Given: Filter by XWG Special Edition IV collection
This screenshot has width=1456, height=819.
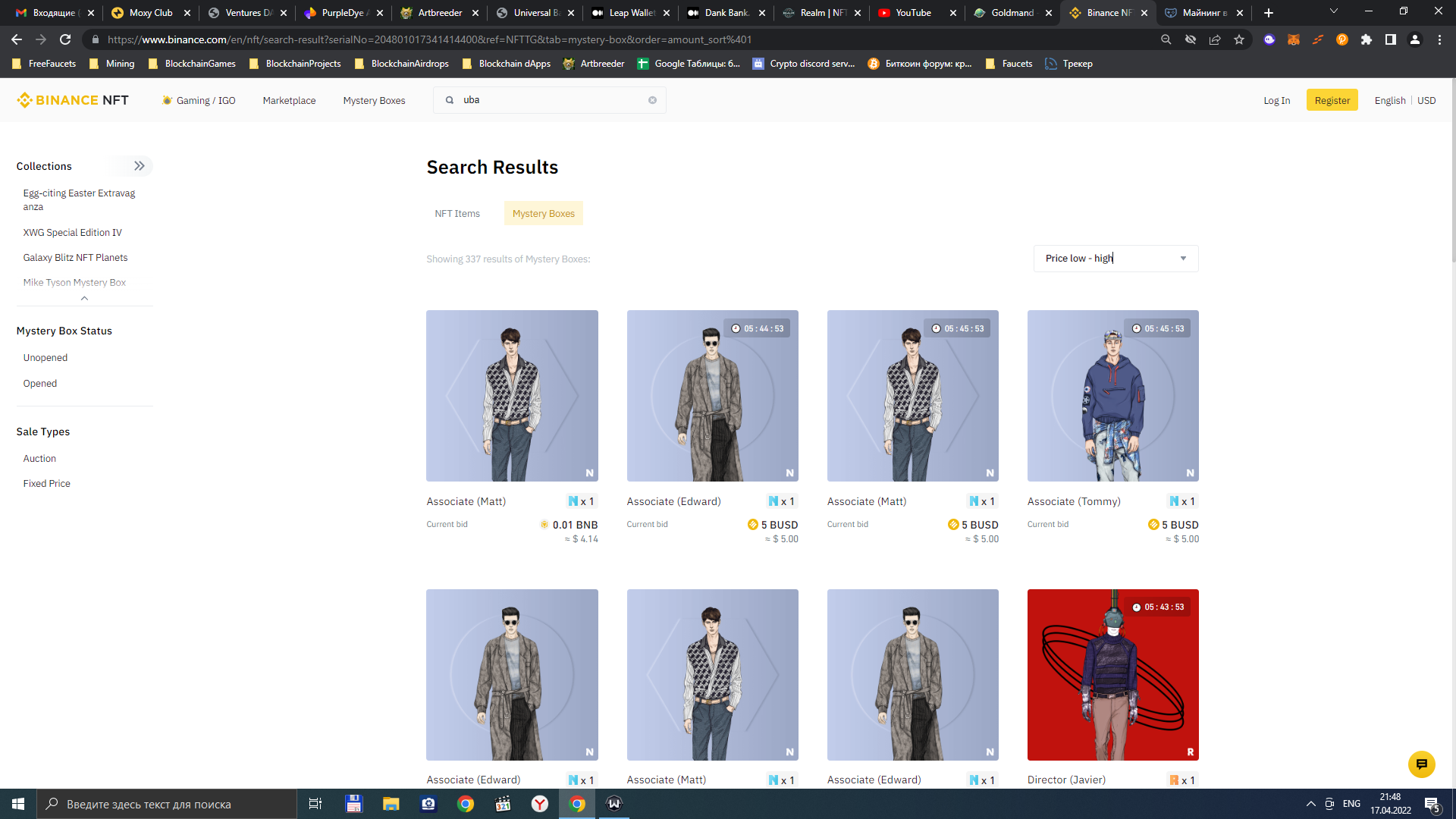Looking at the screenshot, I should [x=72, y=233].
